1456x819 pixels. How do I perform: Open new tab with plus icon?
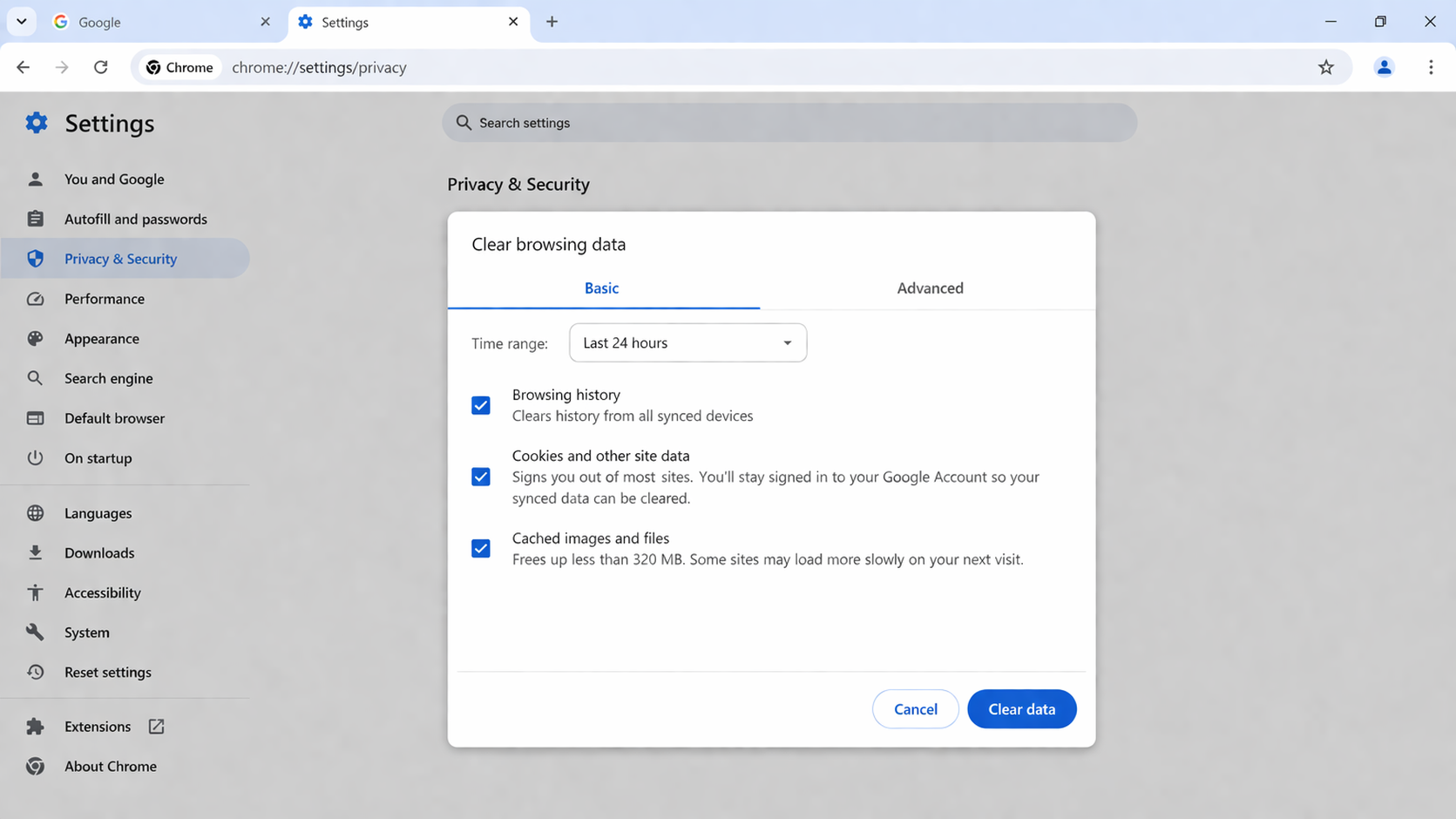pos(552,22)
